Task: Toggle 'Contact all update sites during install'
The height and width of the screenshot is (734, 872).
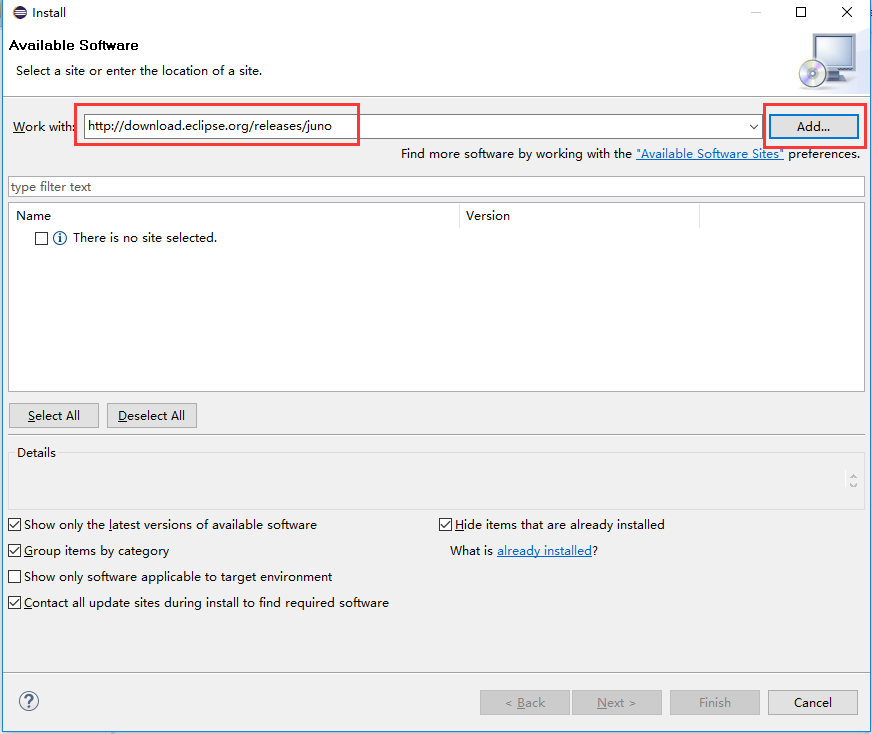Action: click(x=15, y=602)
